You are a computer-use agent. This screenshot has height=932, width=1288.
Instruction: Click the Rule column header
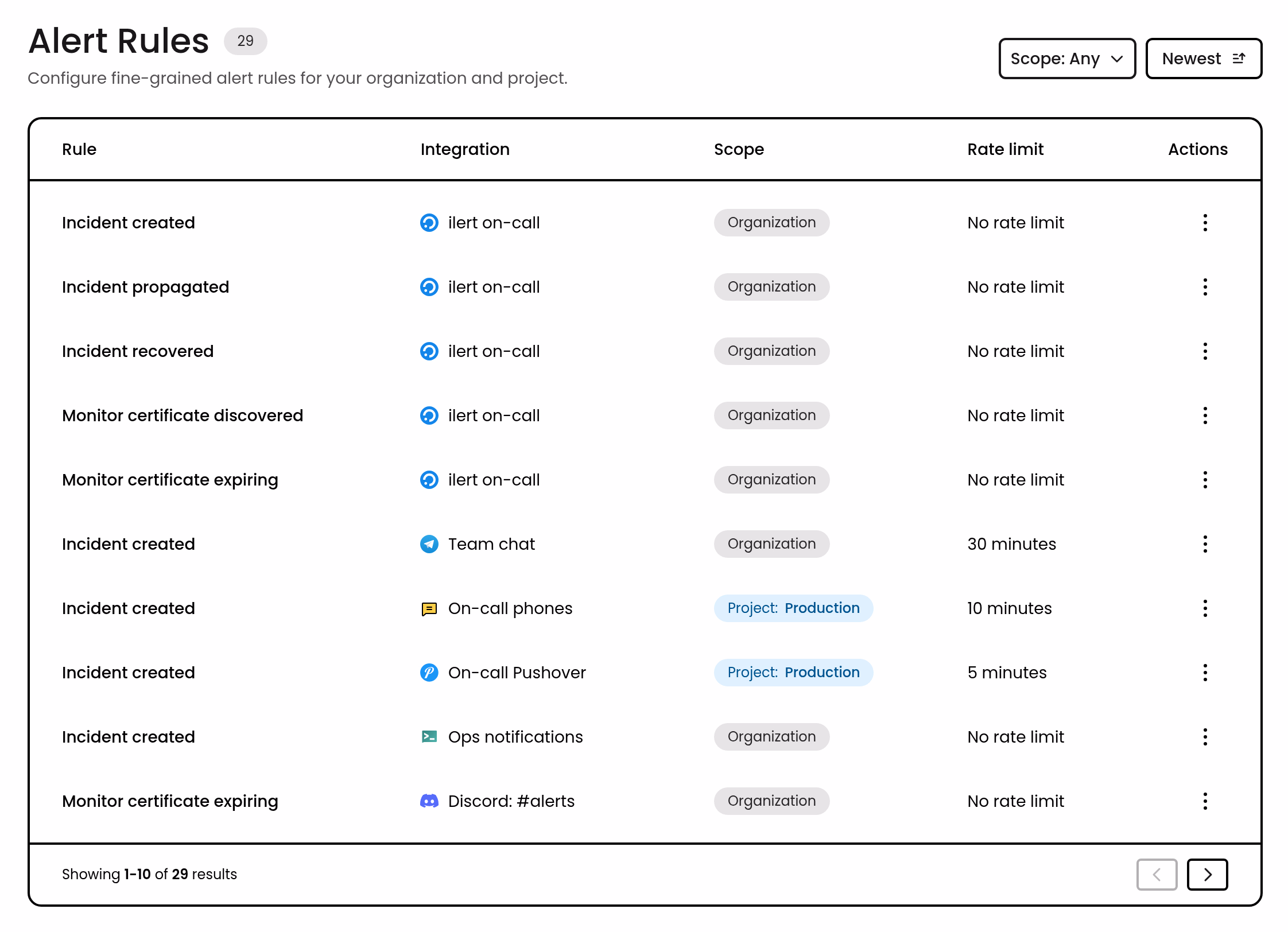79,149
